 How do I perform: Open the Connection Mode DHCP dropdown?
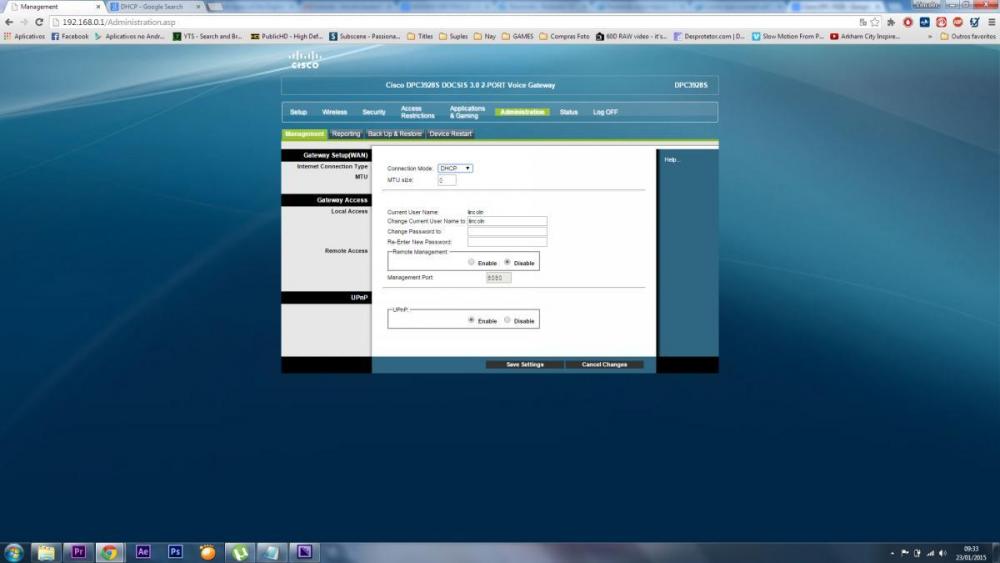(x=455, y=168)
